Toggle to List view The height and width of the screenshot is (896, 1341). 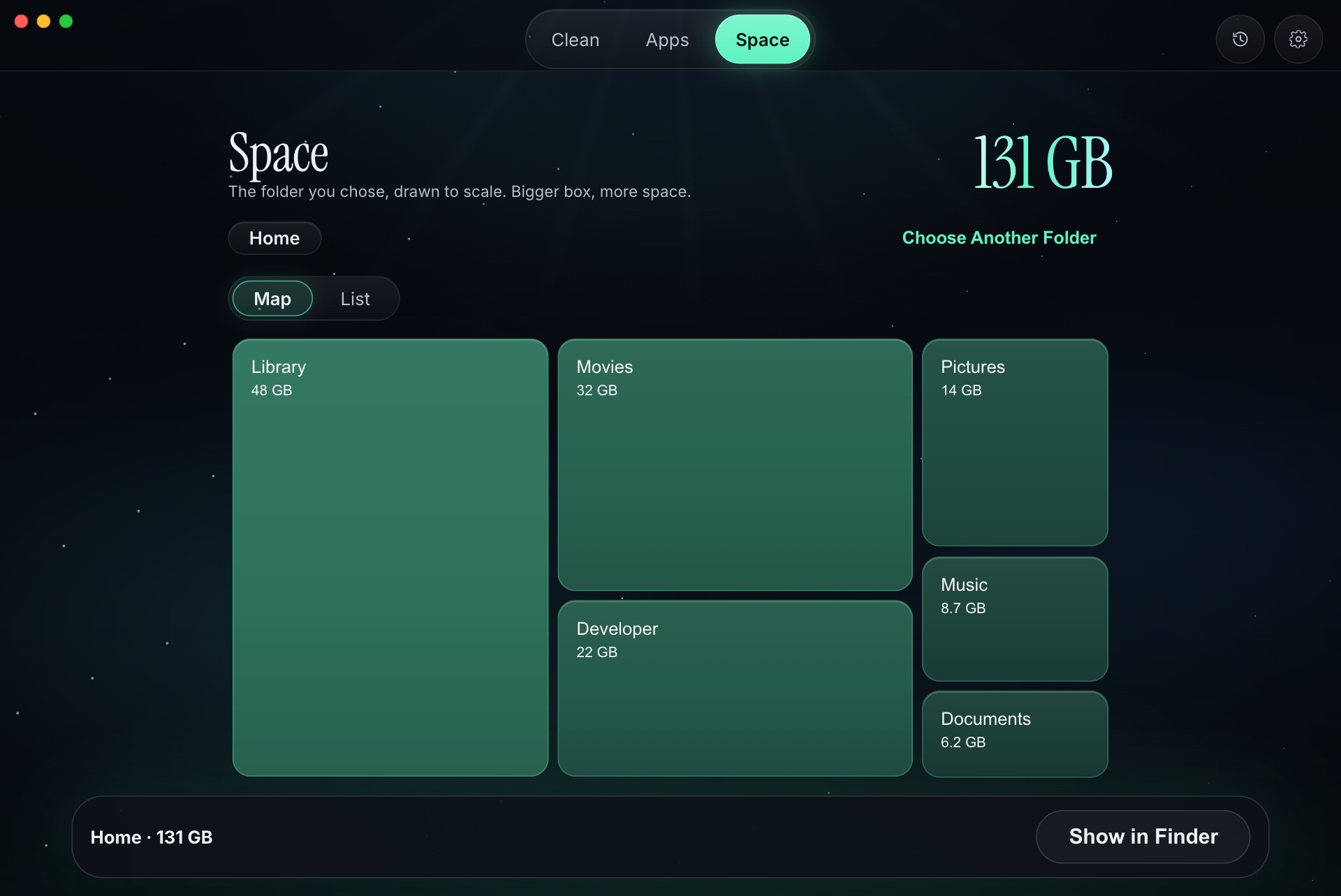(355, 299)
